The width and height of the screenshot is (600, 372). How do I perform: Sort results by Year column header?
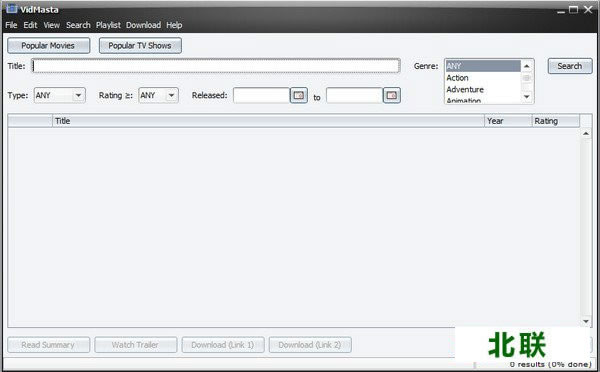tap(508, 121)
